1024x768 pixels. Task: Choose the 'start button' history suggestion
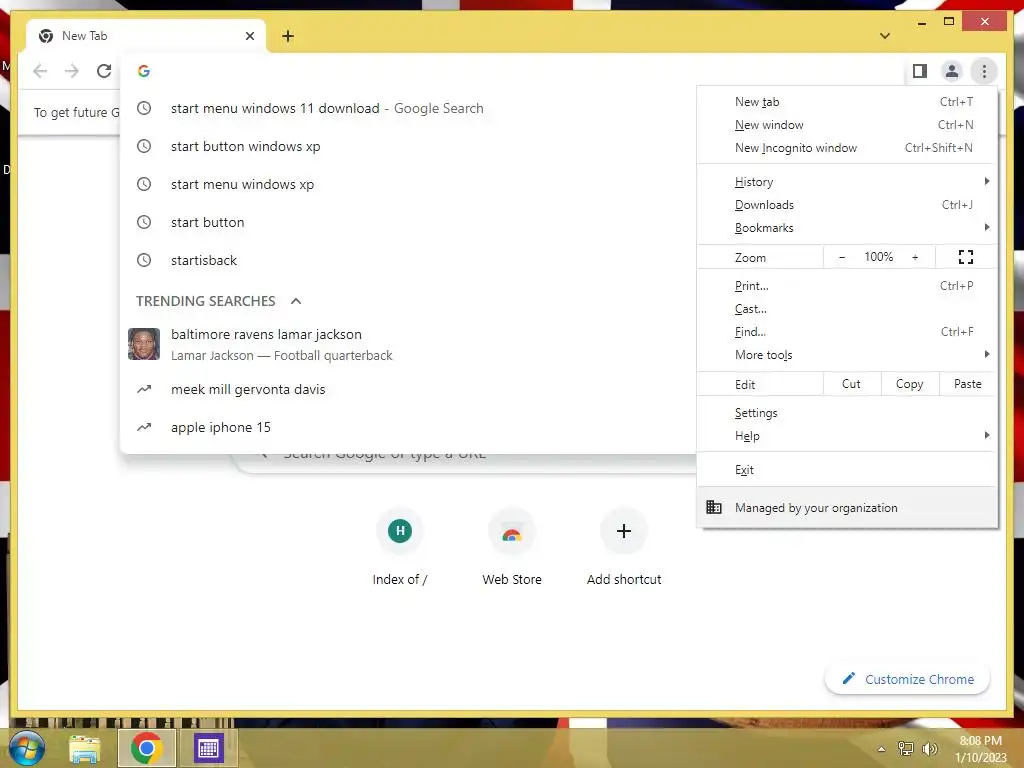(x=409, y=222)
